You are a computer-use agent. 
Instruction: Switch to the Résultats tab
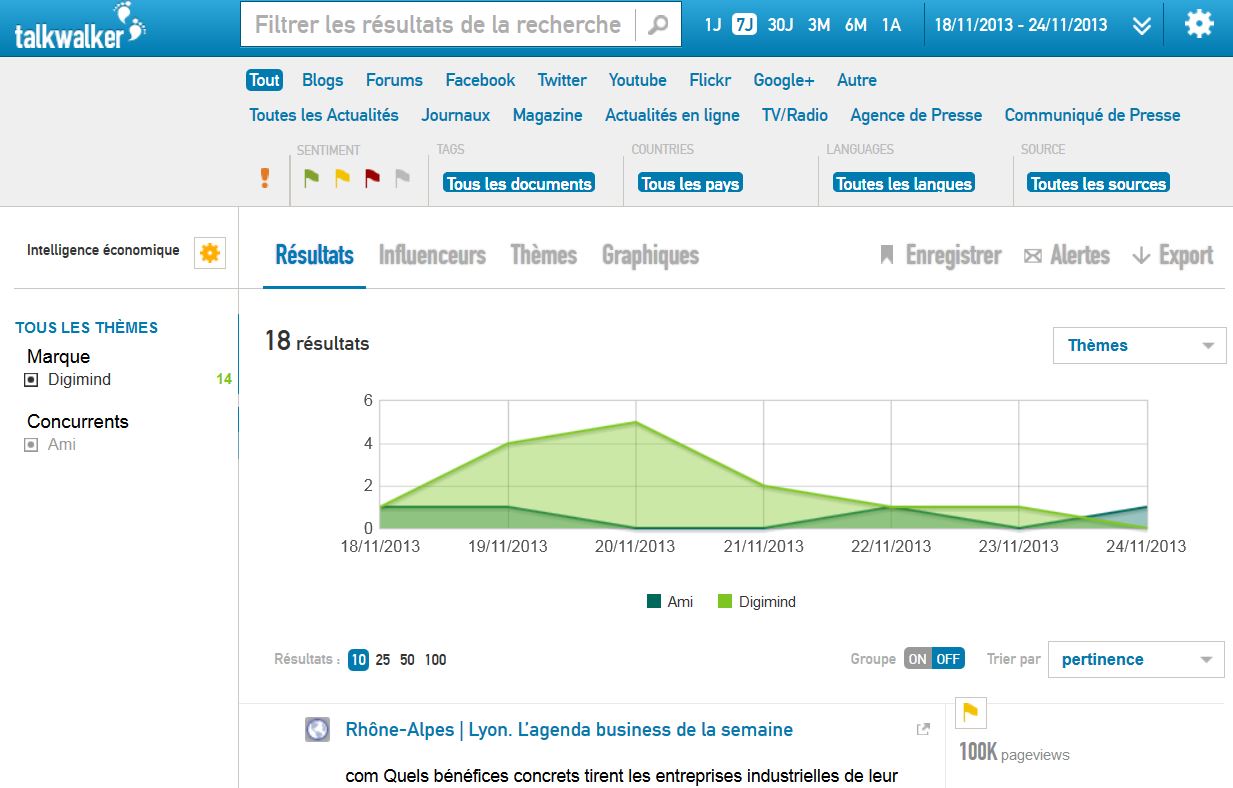(x=314, y=256)
